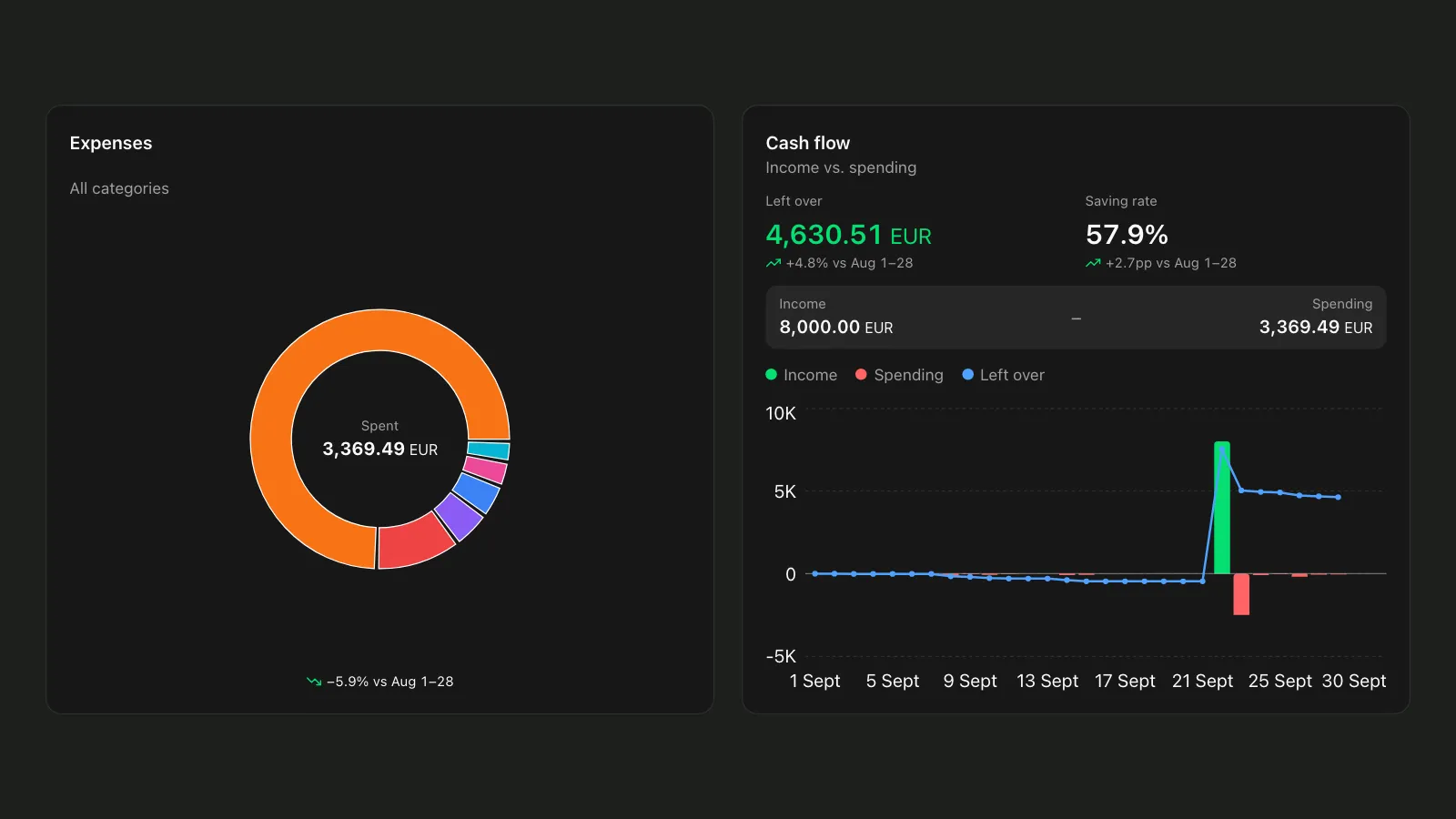Click the pink donut chart segment
1456x819 pixels.
click(x=487, y=470)
